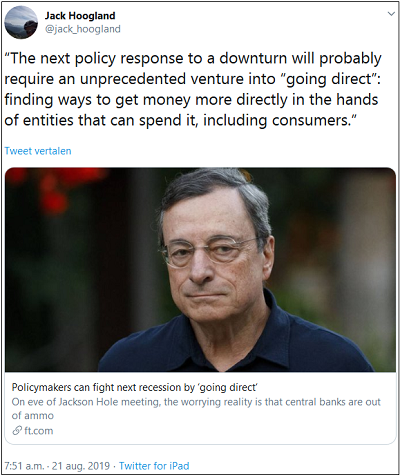Click the 7:51 a.m. timestamp
Image resolution: width=400 pixels, height=475 pixels.
click(x=24, y=466)
